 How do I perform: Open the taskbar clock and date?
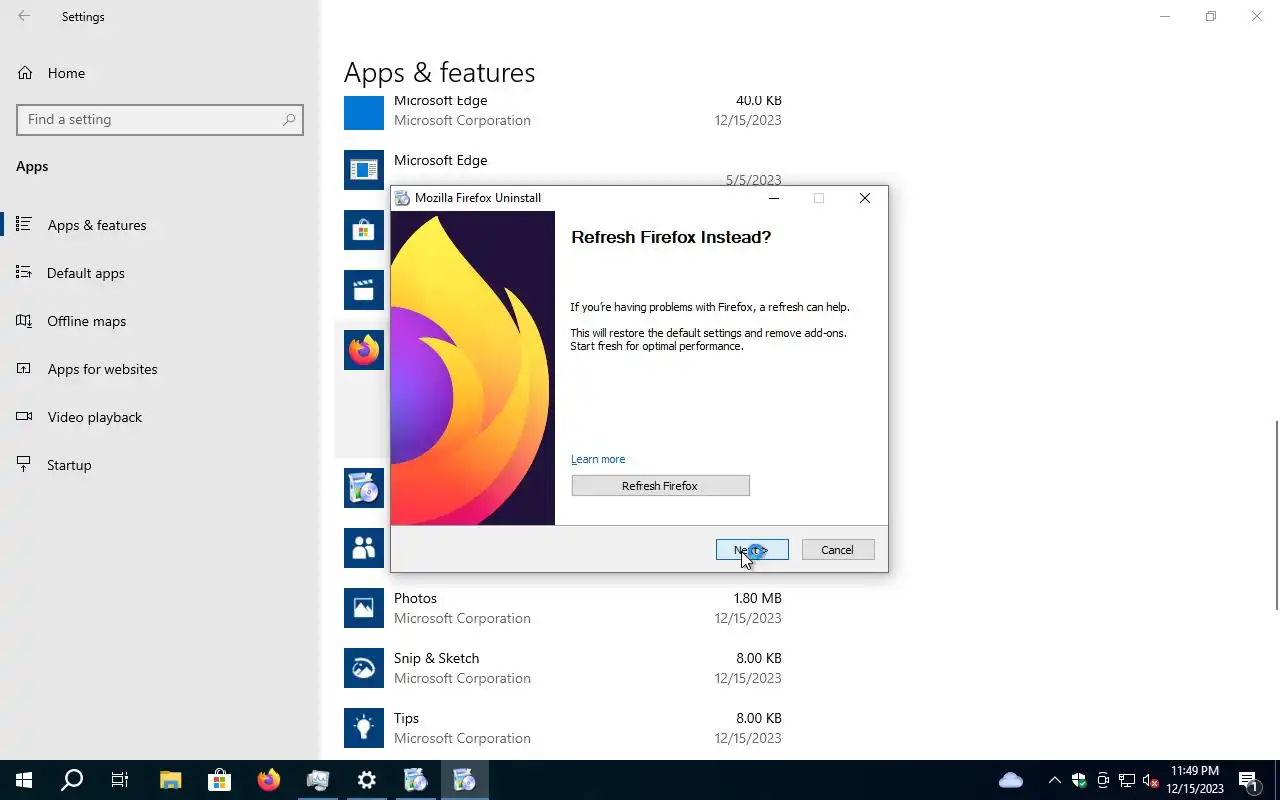[x=1194, y=780]
